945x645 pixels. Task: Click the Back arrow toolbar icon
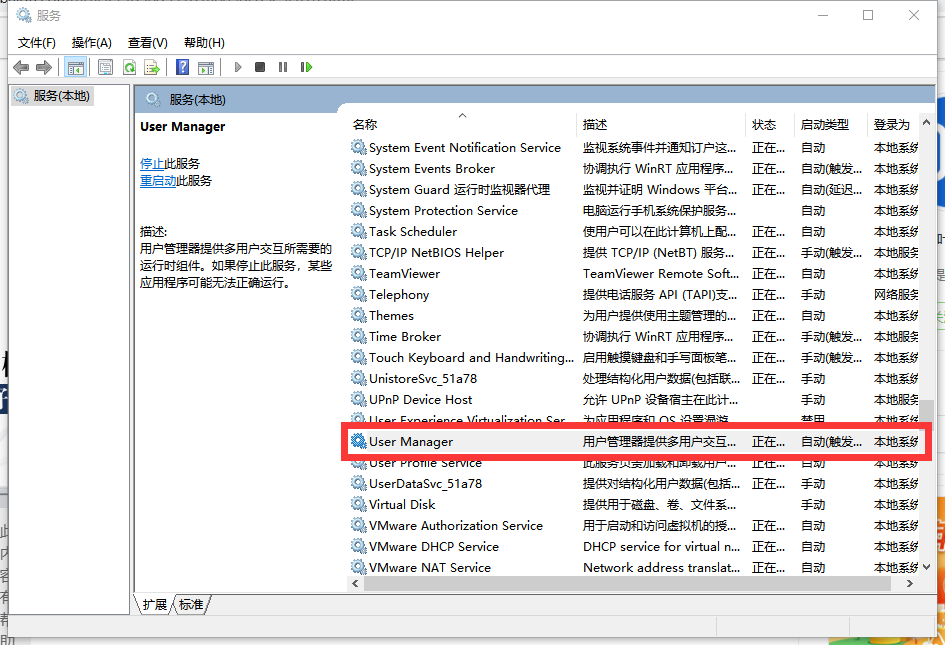point(21,67)
